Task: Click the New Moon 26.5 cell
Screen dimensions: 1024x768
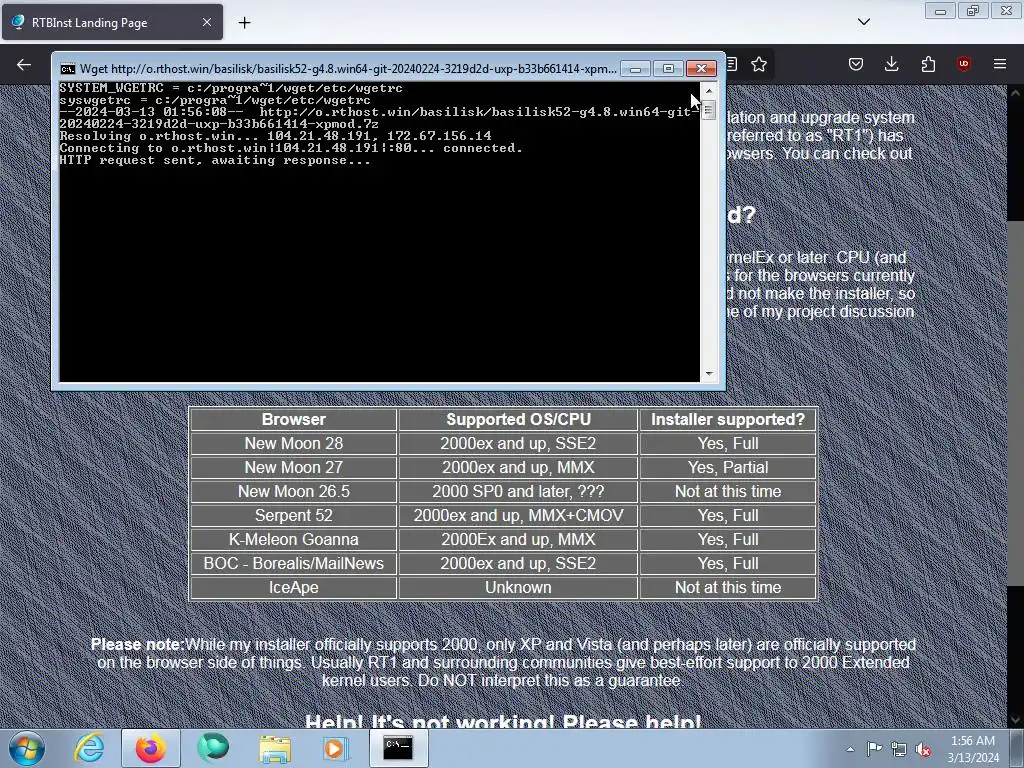Action: point(293,491)
